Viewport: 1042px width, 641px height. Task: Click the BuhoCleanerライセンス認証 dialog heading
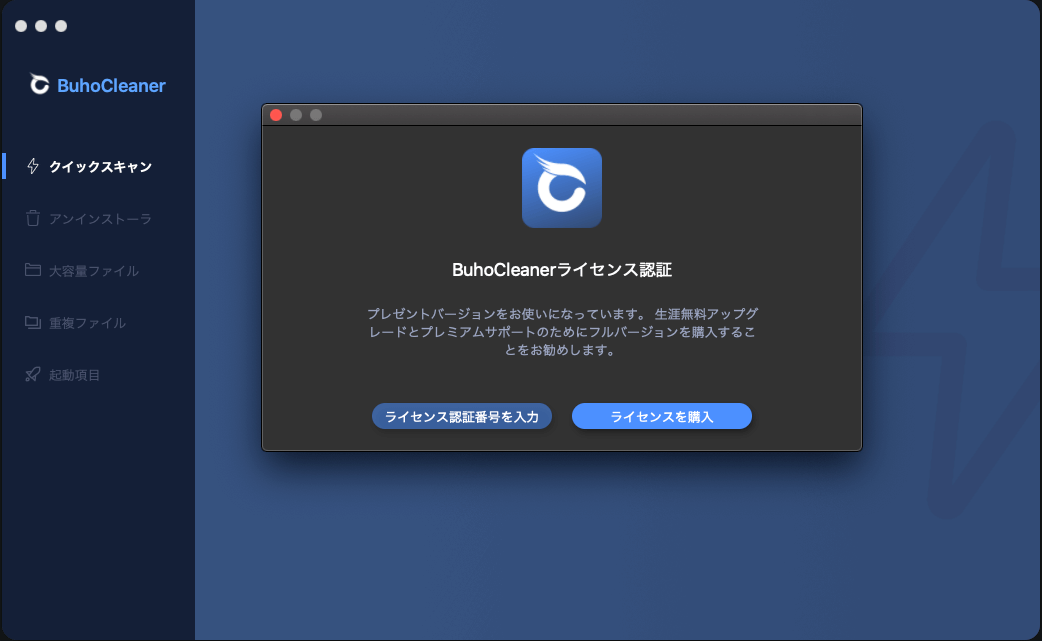pyautogui.click(x=562, y=270)
